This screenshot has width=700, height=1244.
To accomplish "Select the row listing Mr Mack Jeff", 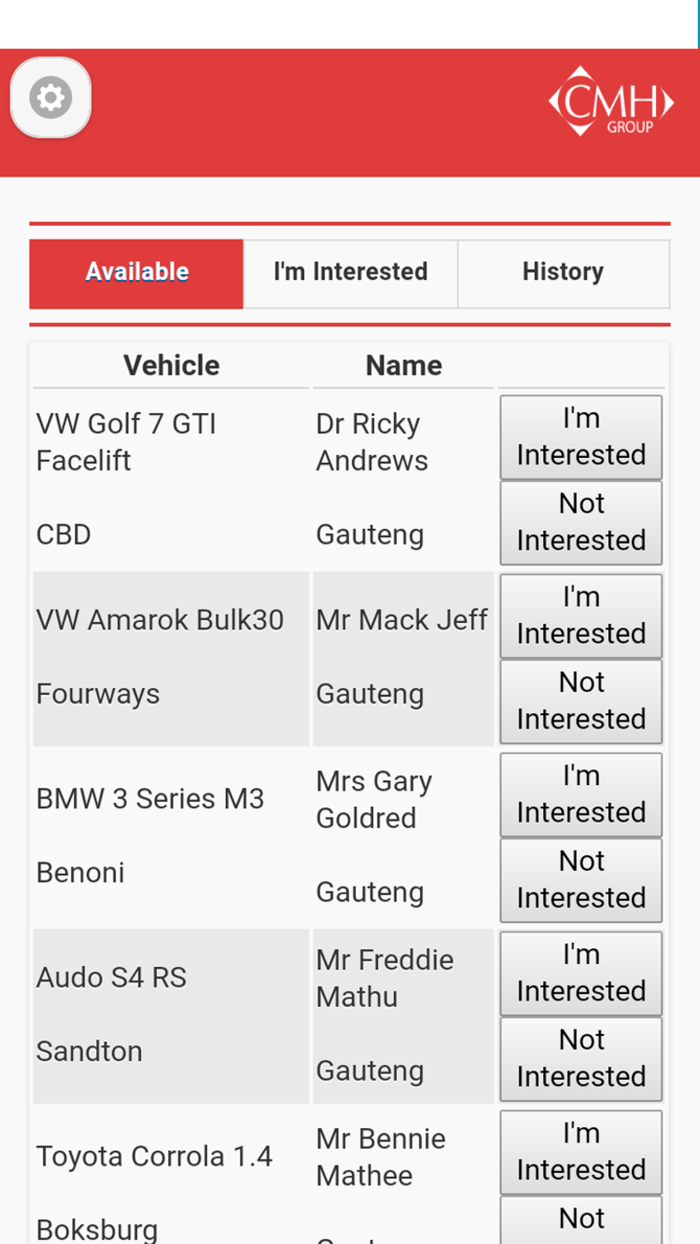I will pyautogui.click(x=402, y=620).
